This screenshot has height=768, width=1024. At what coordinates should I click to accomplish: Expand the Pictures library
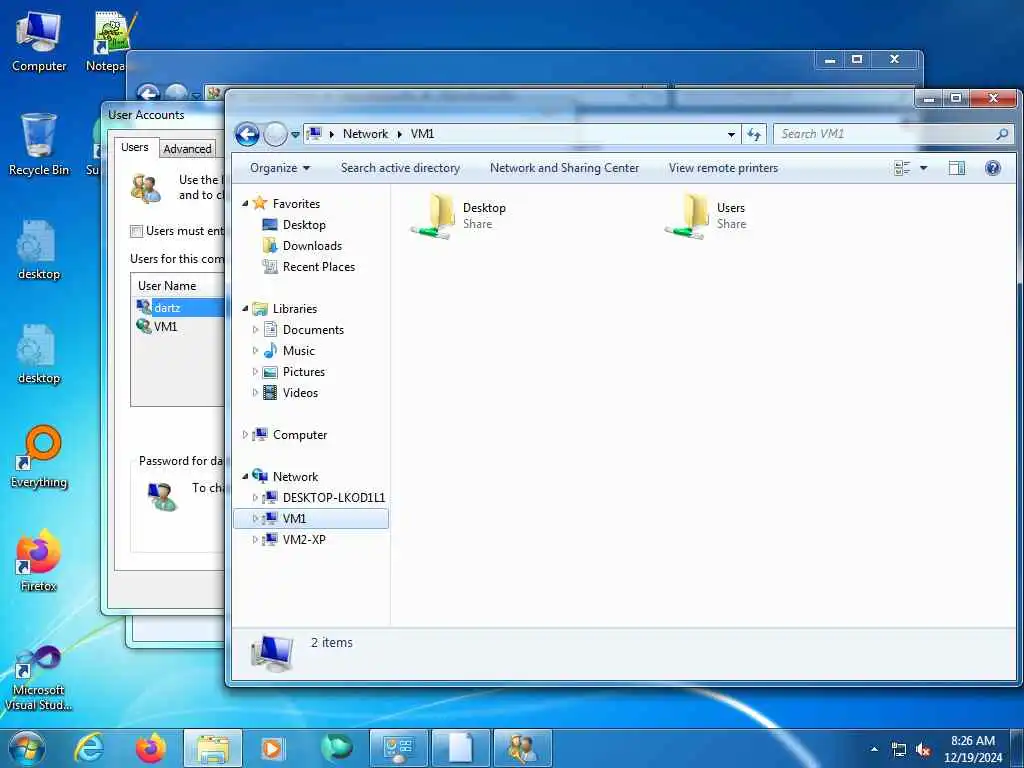pyautogui.click(x=255, y=372)
